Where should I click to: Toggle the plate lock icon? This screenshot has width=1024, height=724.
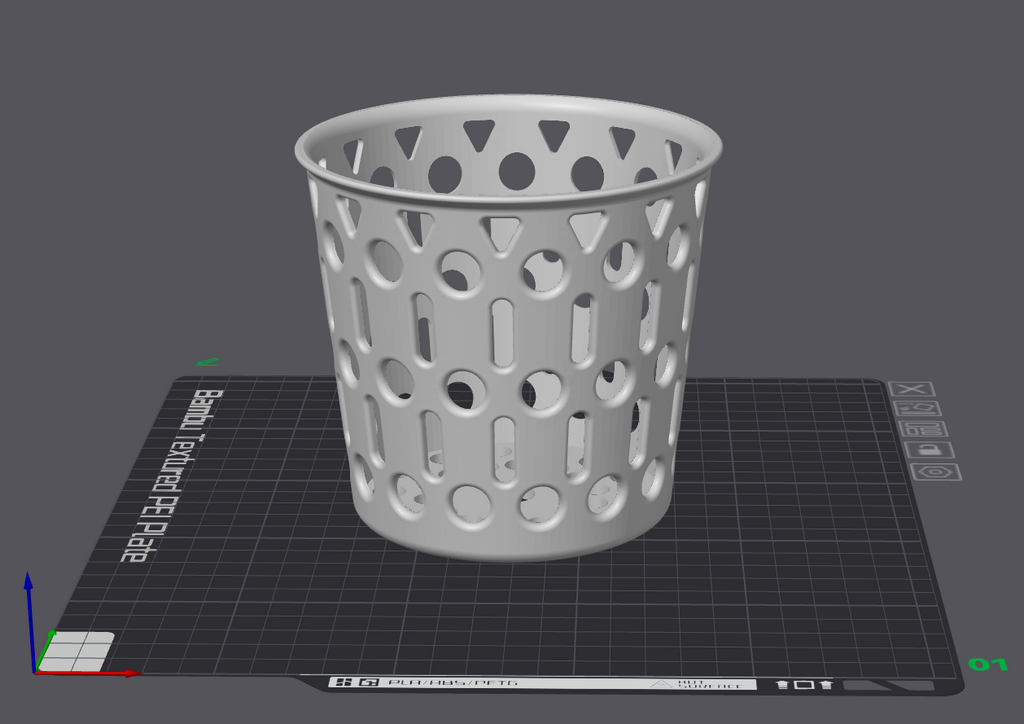pyautogui.click(x=930, y=450)
